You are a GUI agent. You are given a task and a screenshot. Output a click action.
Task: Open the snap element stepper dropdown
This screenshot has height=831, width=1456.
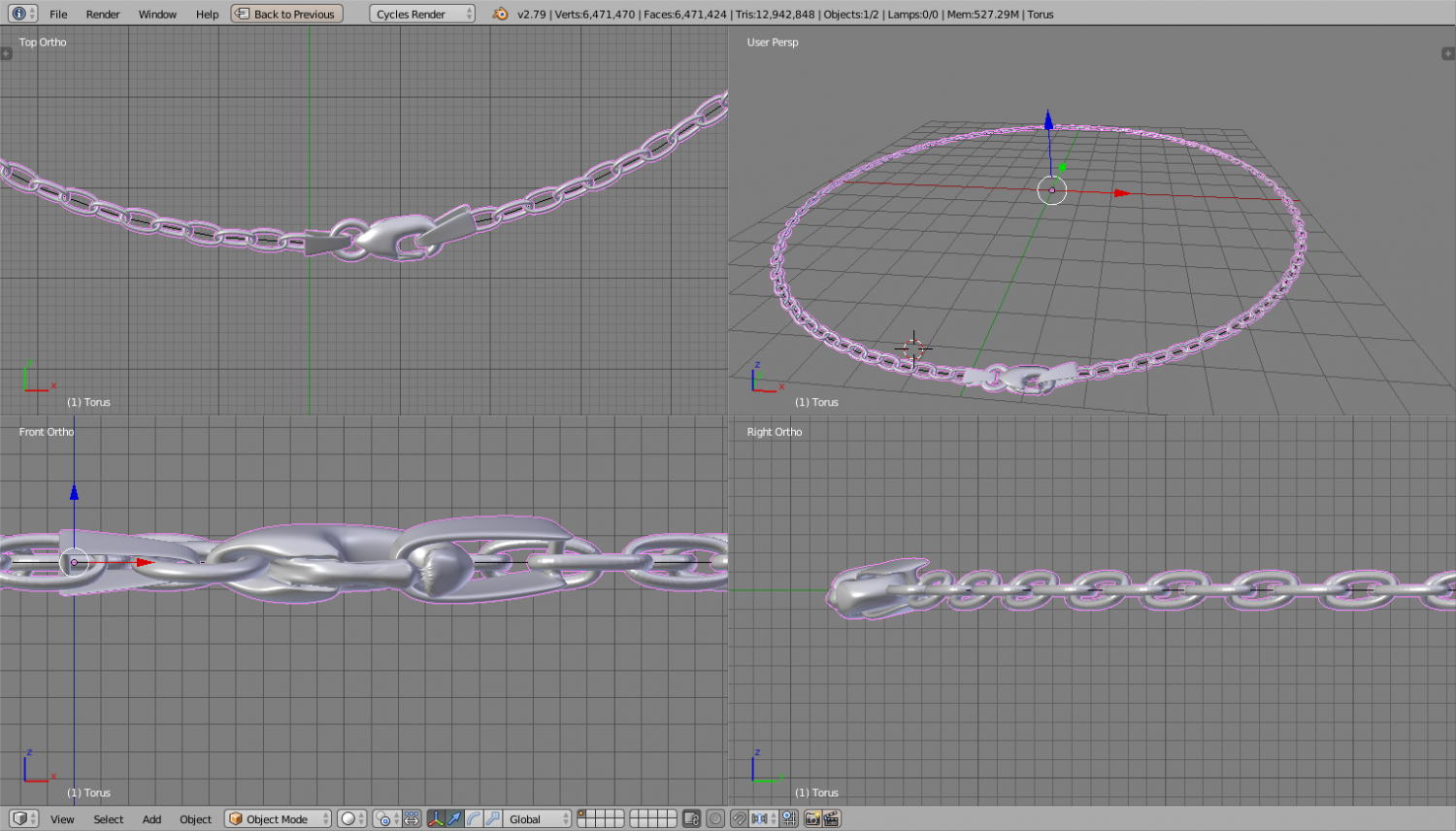click(x=773, y=818)
